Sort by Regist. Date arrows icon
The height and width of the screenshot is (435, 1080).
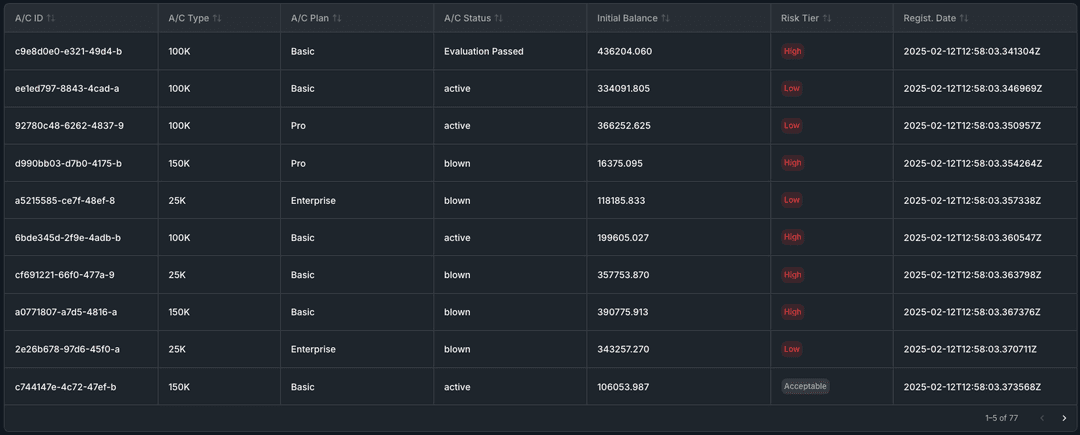pos(964,18)
